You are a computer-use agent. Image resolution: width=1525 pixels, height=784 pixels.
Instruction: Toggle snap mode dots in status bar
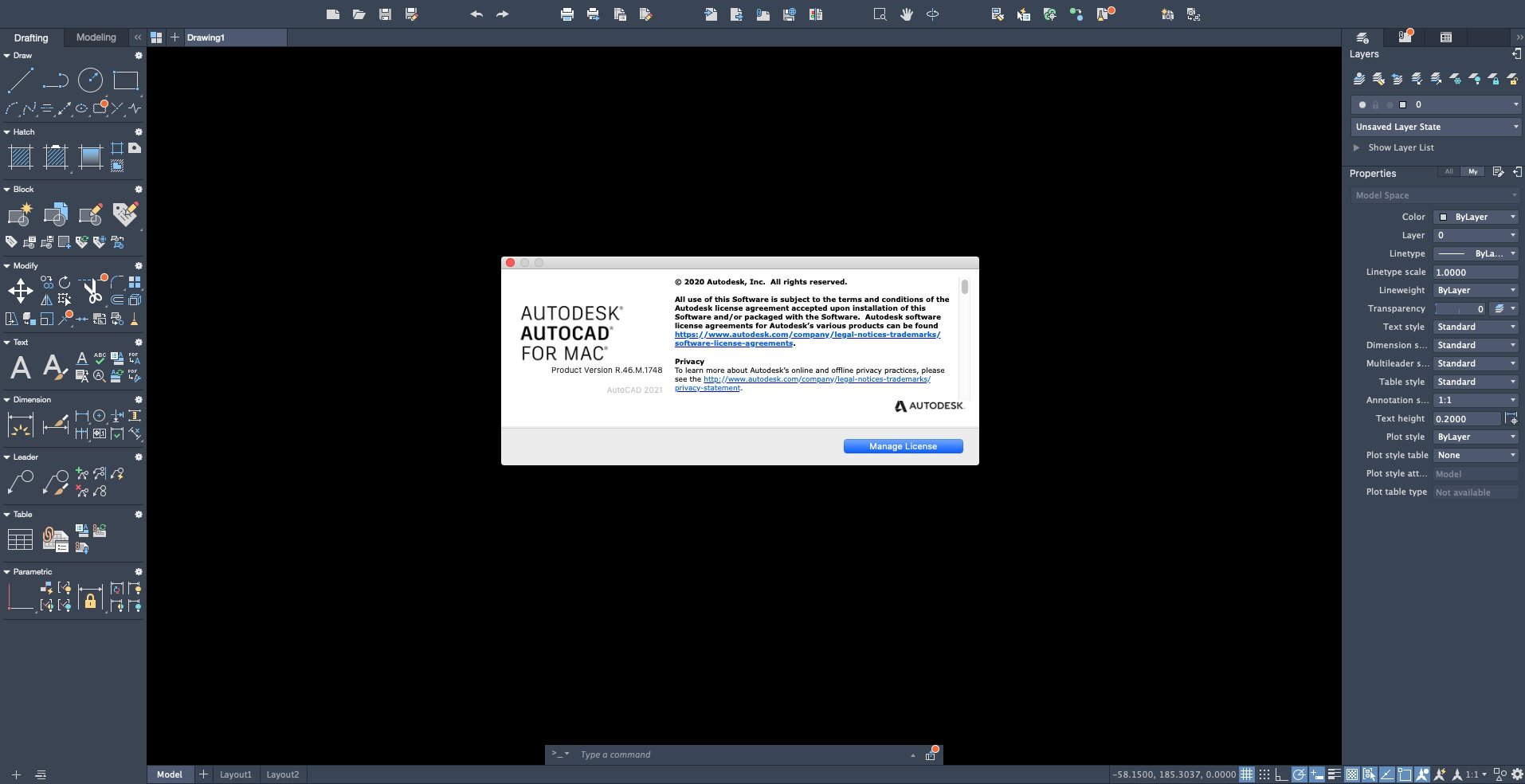1264,774
